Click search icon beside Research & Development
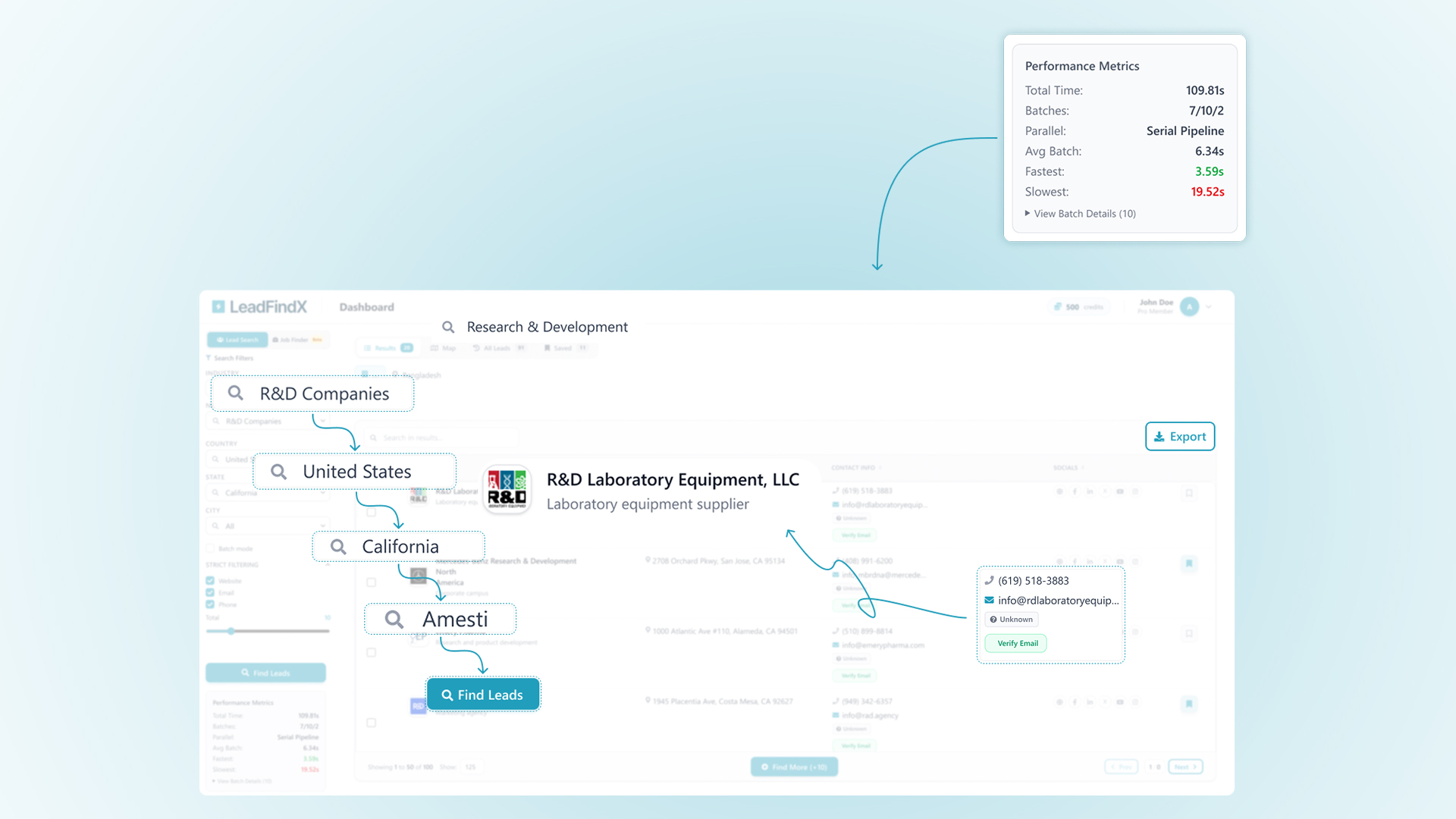Screen dimensions: 1456x819 (448, 327)
